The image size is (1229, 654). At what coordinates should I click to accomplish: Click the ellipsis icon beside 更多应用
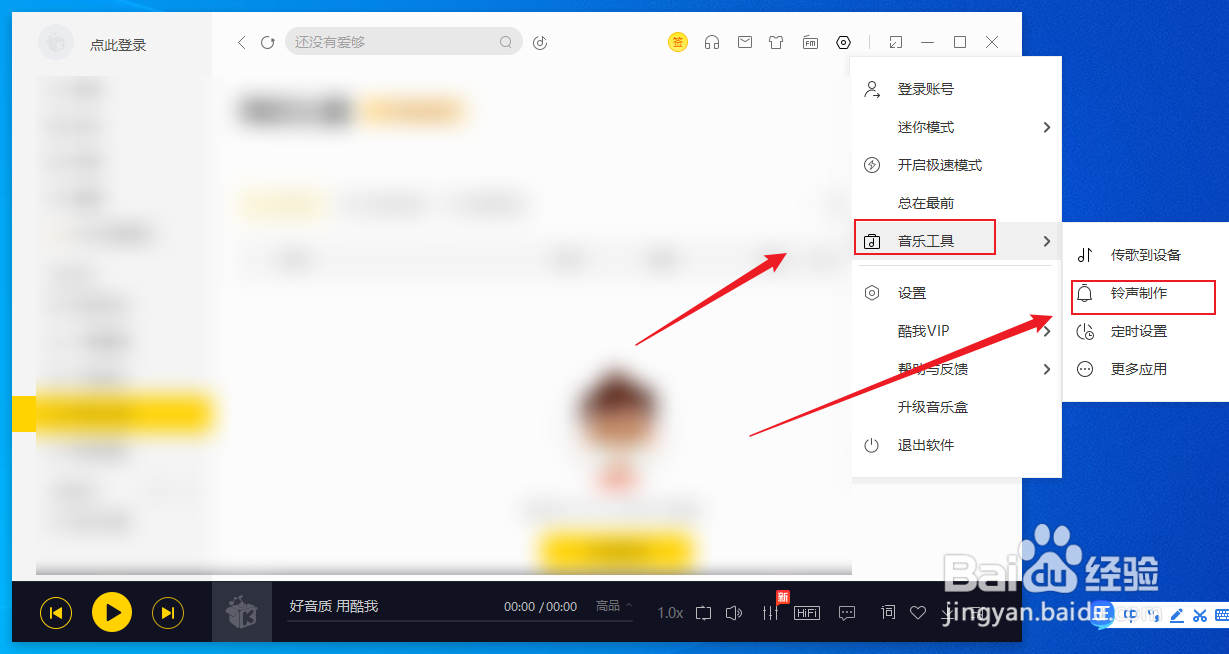(x=1085, y=369)
